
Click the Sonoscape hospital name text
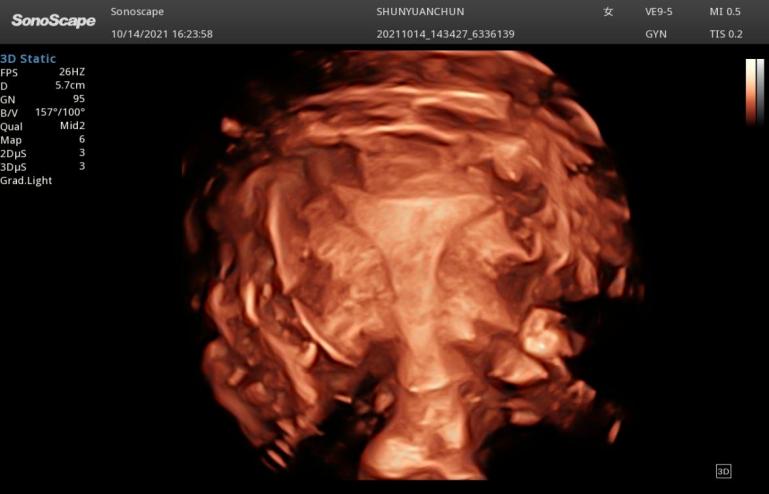tap(137, 11)
